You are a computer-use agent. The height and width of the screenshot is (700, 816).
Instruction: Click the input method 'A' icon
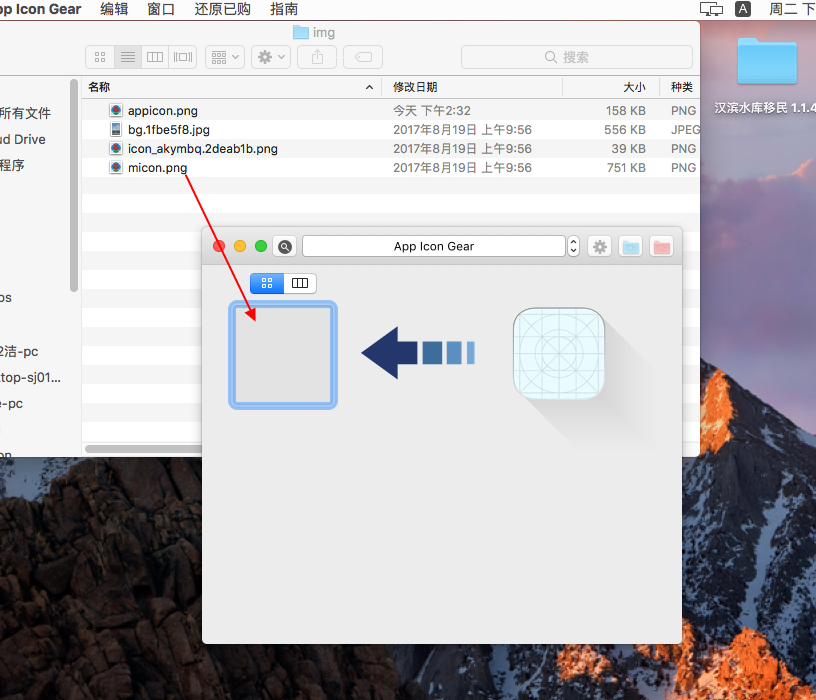coord(743,9)
